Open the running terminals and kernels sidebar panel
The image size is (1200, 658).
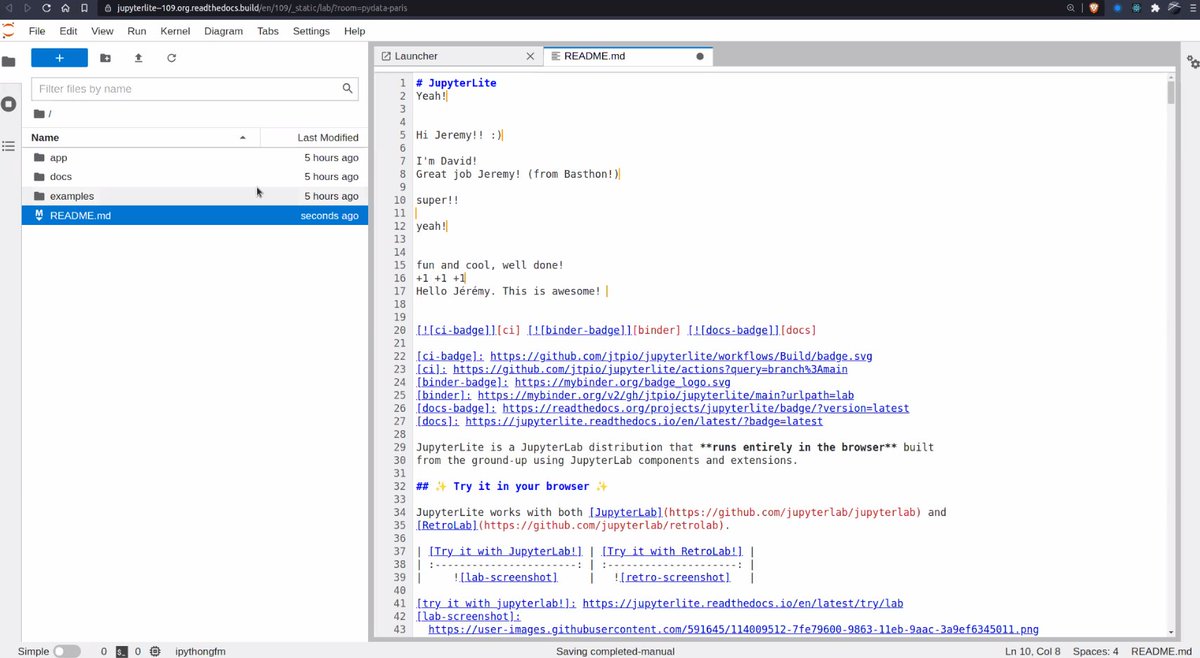pos(9,103)
